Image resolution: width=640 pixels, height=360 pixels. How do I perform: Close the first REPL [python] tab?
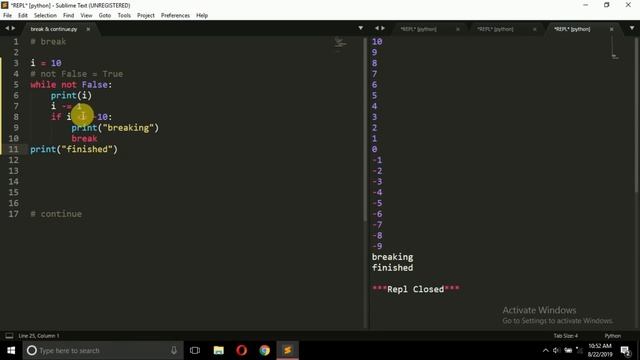458,29
